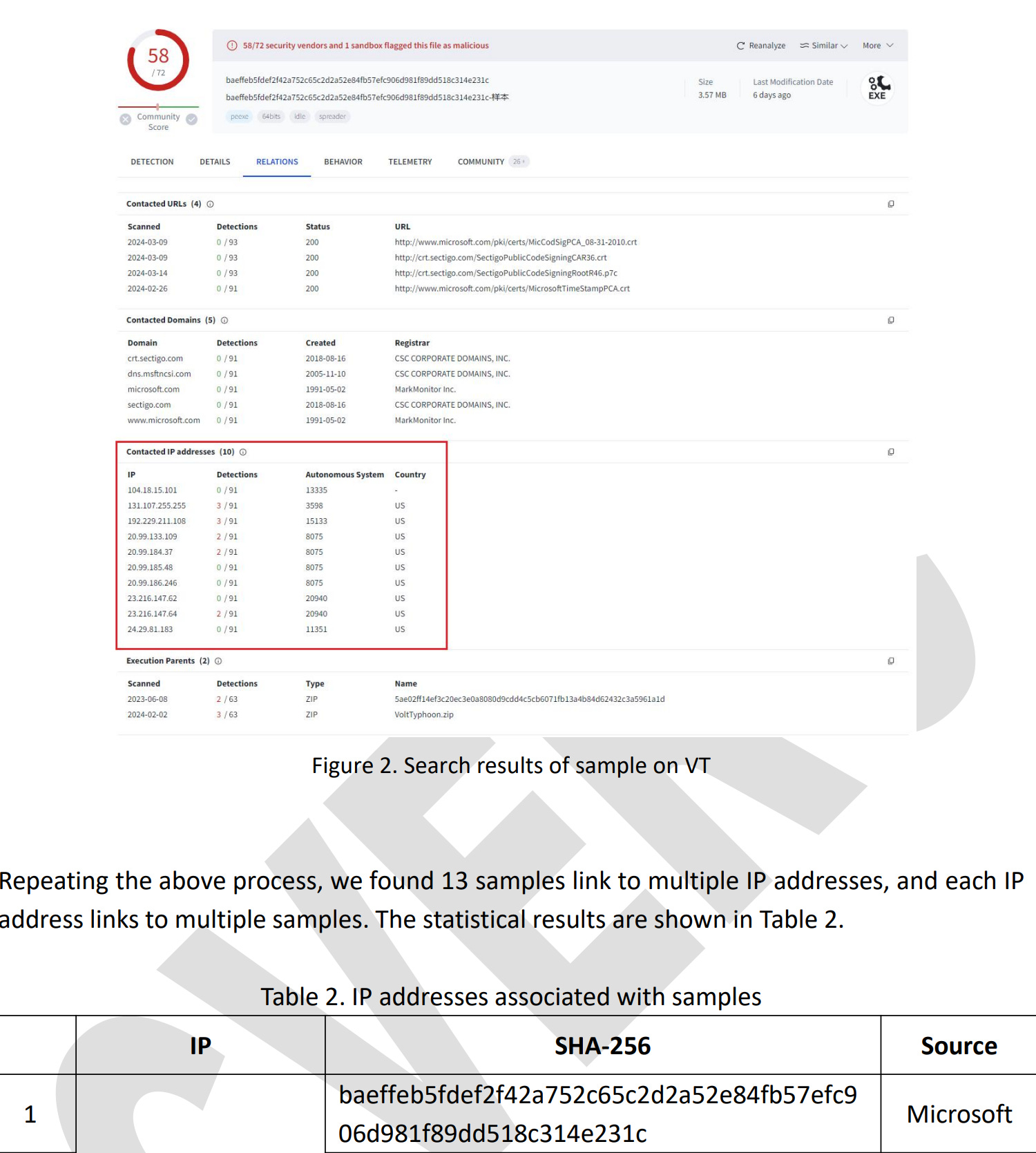1036x1153 pixels.
Task: Click the peexe tag
Action: coord(240,117)
